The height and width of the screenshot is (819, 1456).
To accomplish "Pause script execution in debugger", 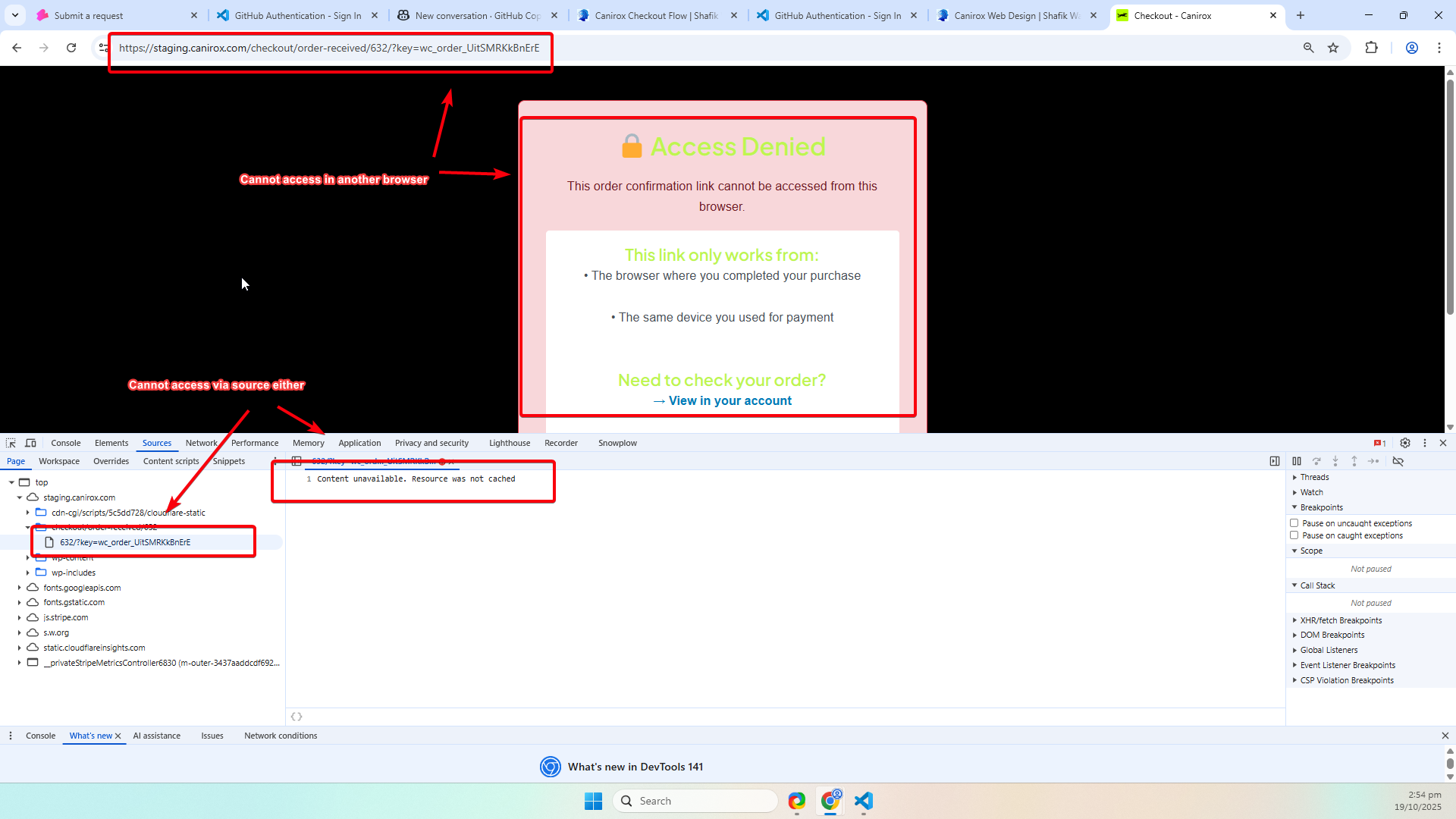I will [1297, 461].
